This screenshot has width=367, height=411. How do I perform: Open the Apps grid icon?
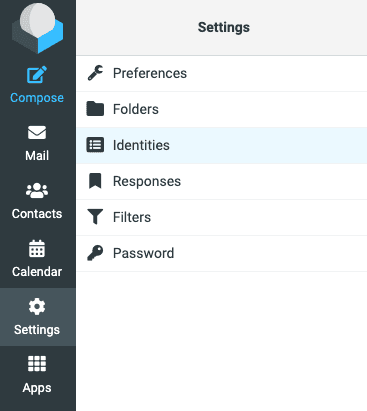click(37, 364)
